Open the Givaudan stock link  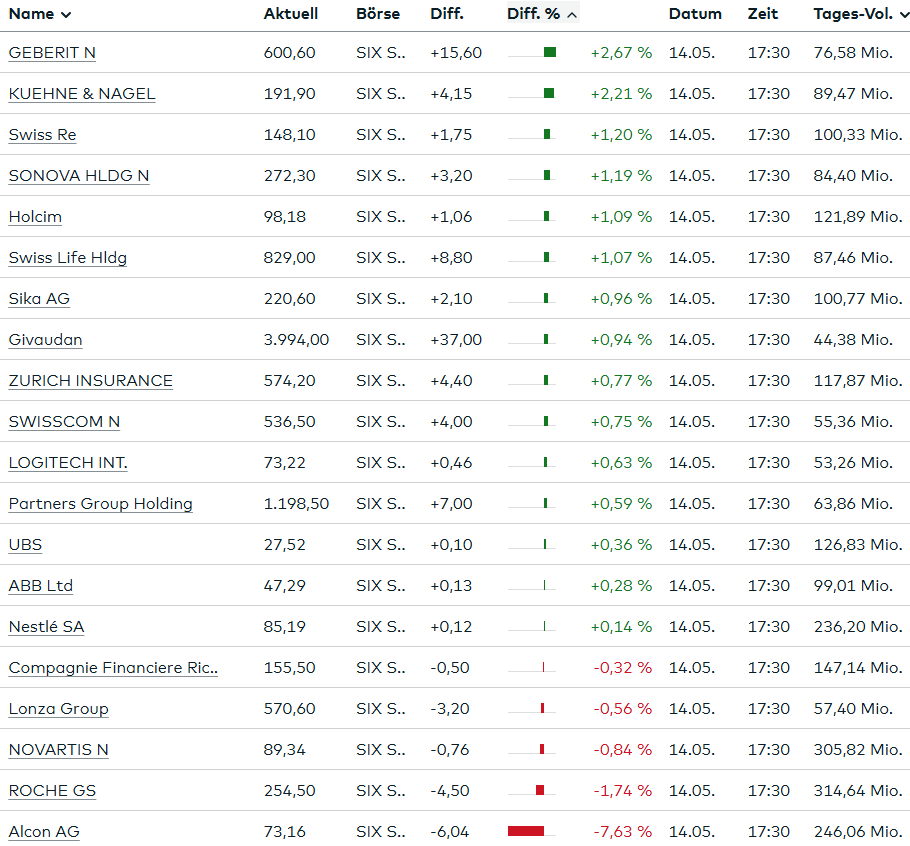pos(45,340)
